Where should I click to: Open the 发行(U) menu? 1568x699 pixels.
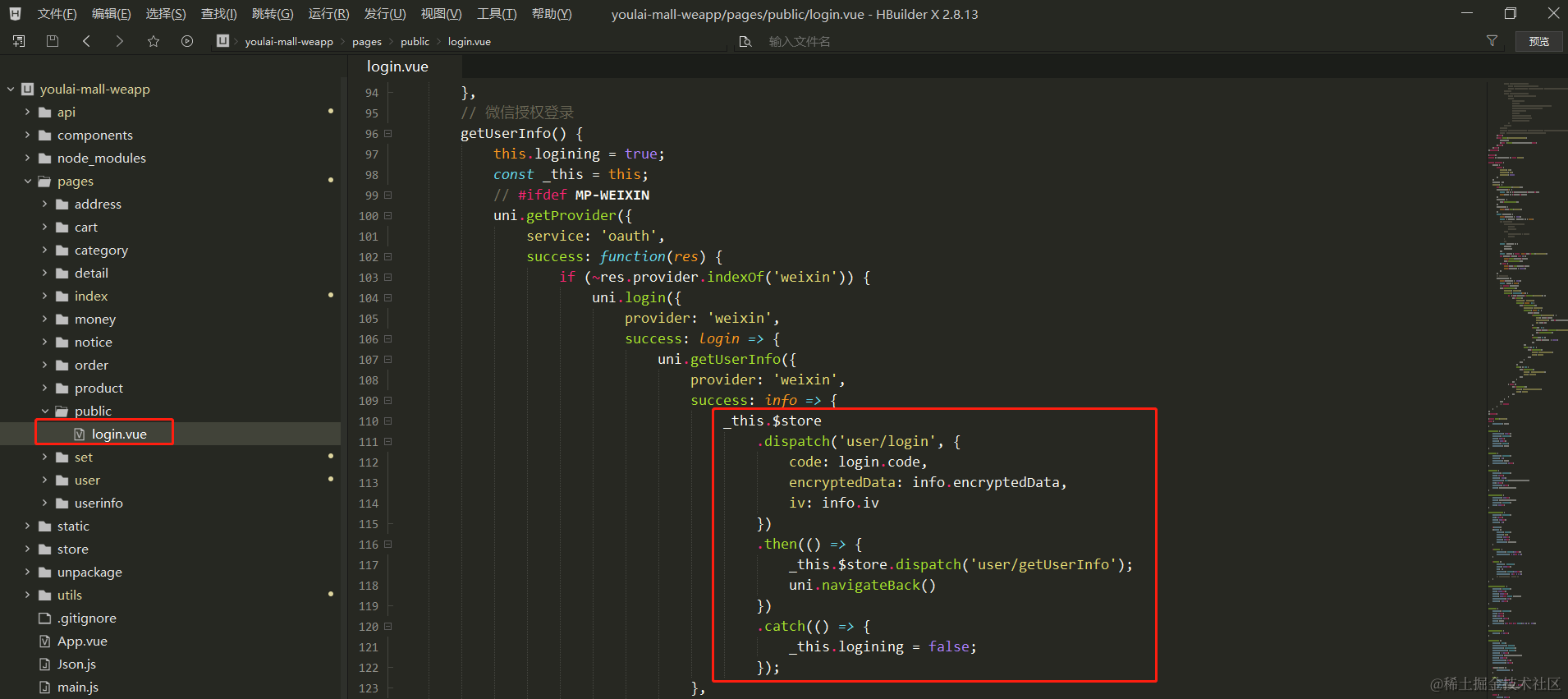[x=385, y=14]
